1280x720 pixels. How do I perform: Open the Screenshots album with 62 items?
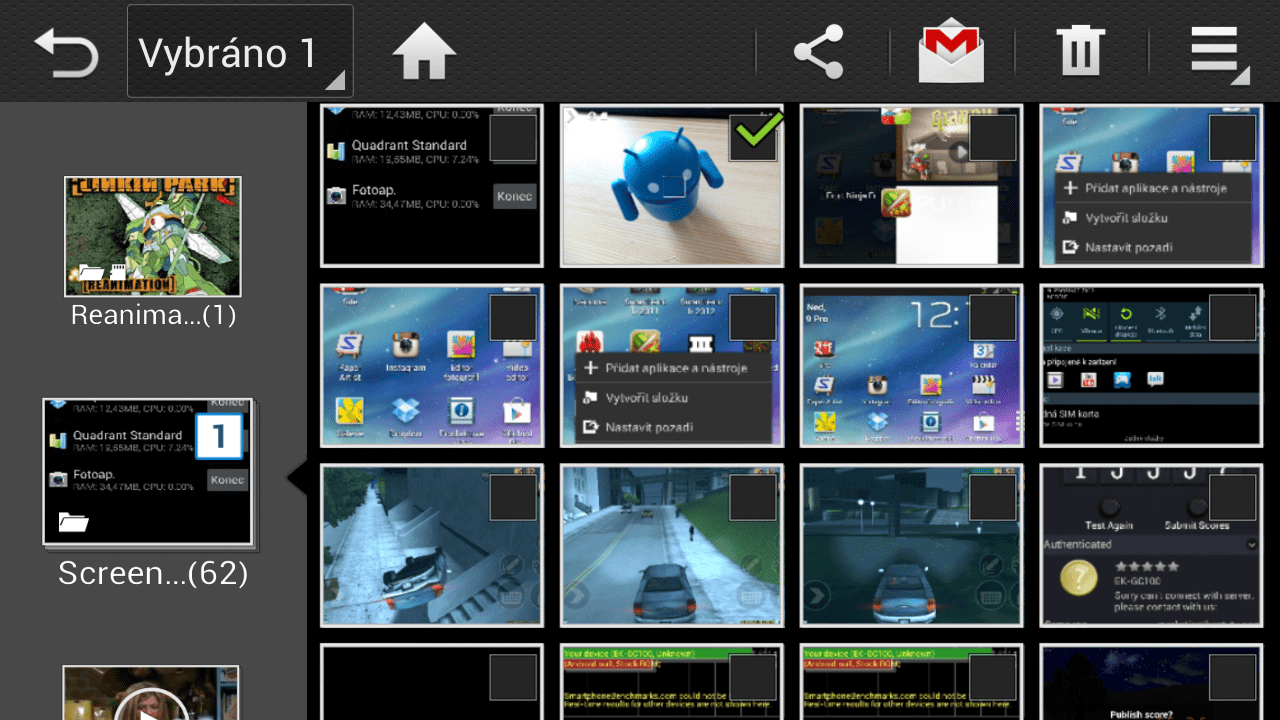[x=148, y=474]
